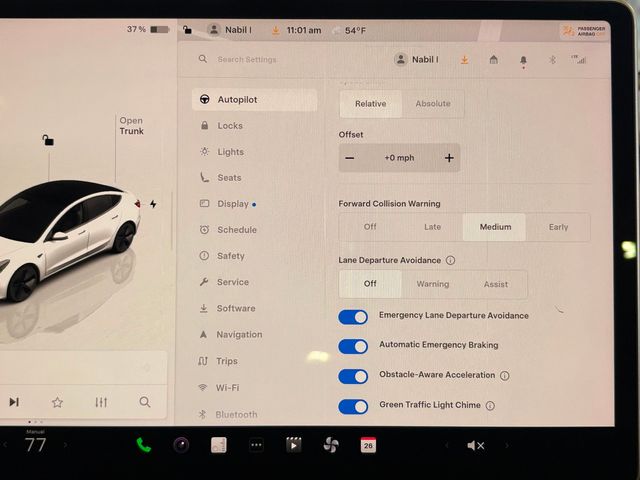The height and width of the screenshot is (480, 640).
Task: Open the Software settings section
Action: coord(227,308)
